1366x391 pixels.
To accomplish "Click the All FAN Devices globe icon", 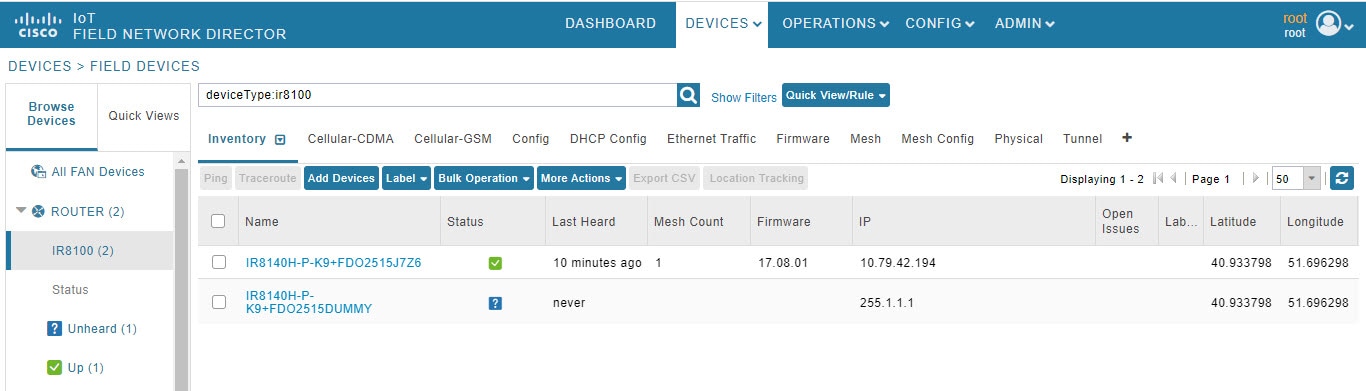I will (x=38, y=172).
